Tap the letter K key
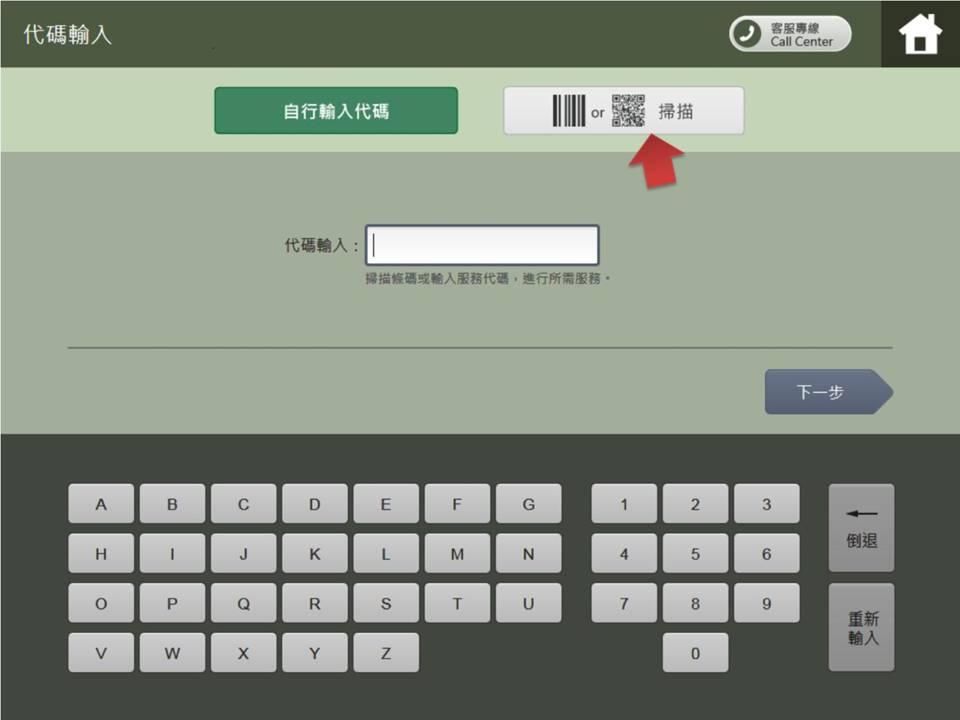Viewport: 960px width, 720px height. 315,553
